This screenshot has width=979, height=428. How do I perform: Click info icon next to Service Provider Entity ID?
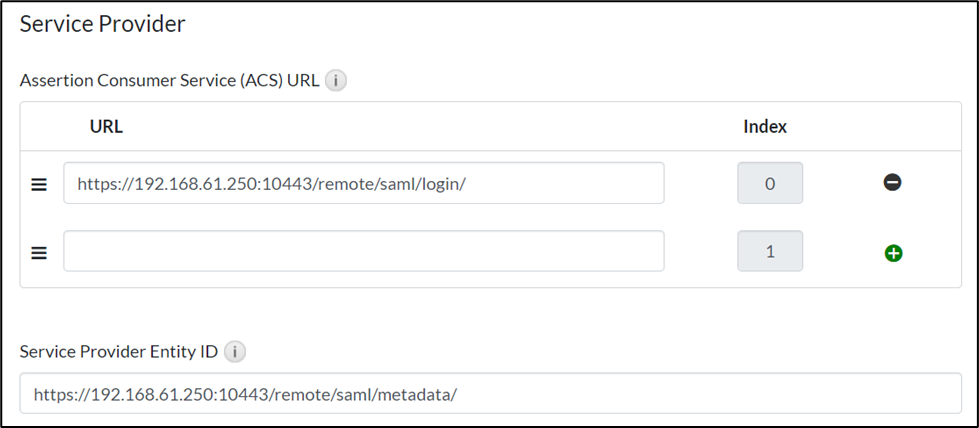(235, 352)
